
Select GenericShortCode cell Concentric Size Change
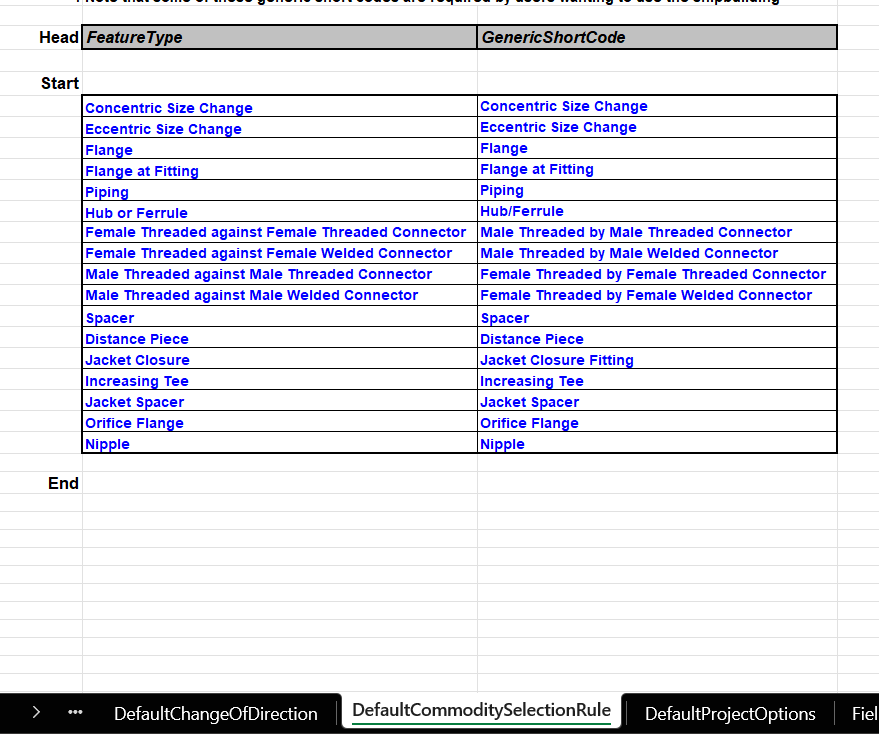click(x=657, y=107)
